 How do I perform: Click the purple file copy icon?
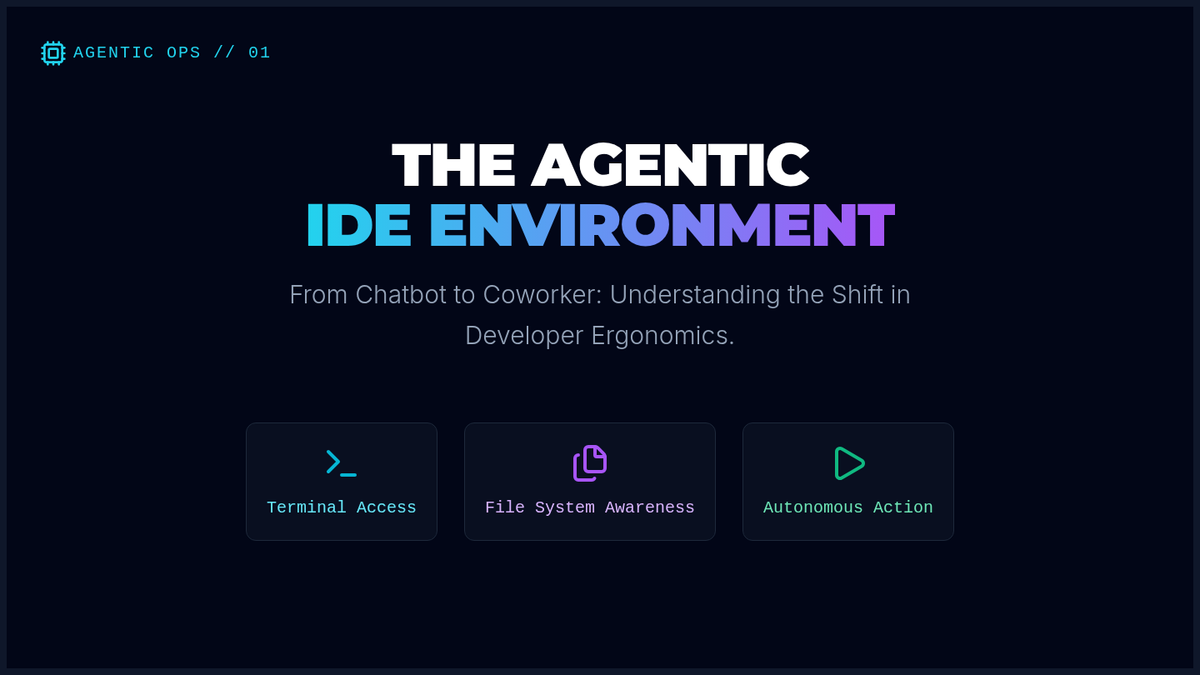pyautogui.click(x=590, y=463)
